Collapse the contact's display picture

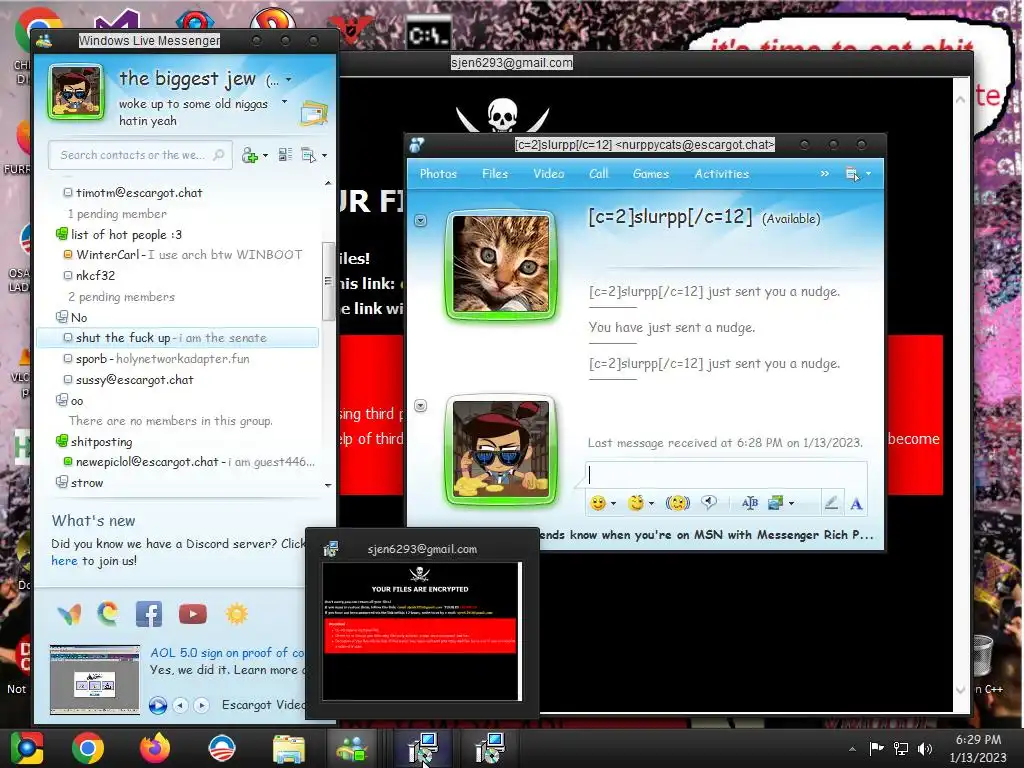coord(421,221)
